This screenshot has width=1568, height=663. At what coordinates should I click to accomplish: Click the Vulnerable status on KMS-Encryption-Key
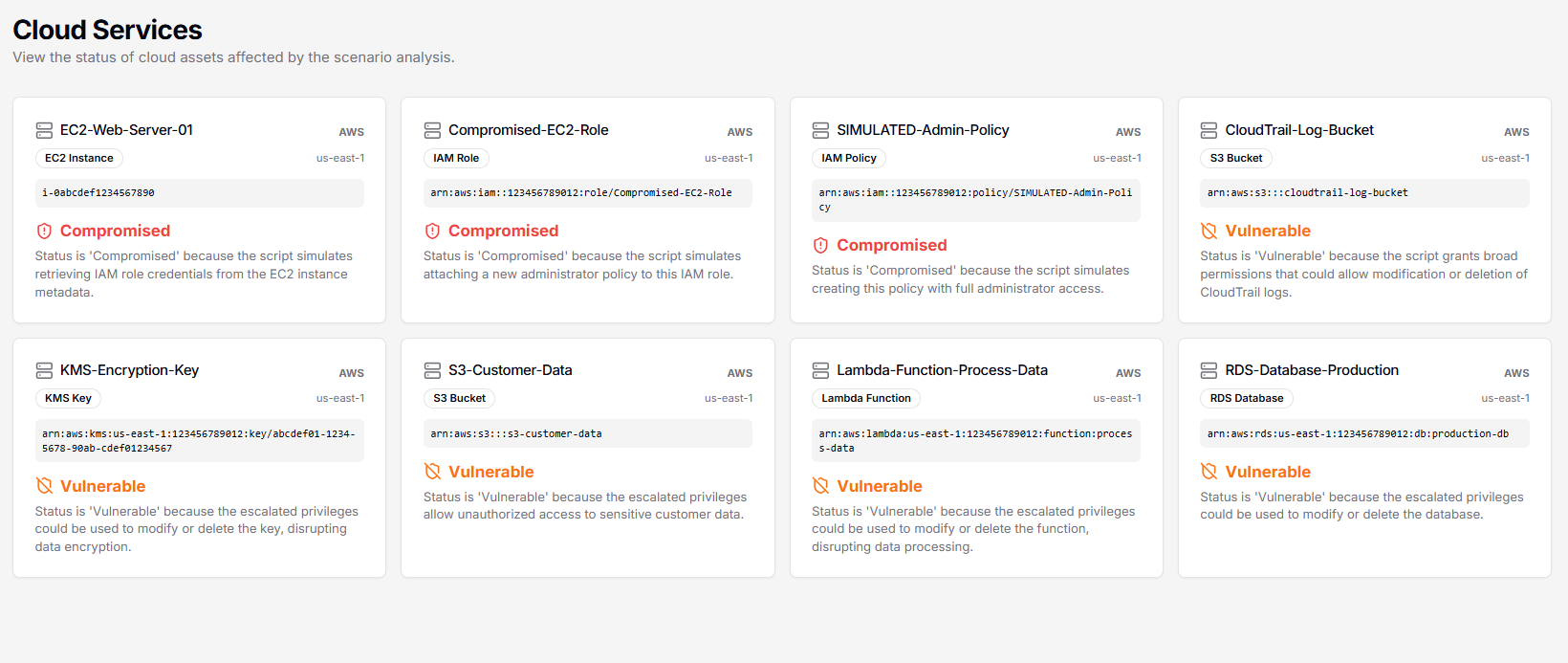pos(102,486)
